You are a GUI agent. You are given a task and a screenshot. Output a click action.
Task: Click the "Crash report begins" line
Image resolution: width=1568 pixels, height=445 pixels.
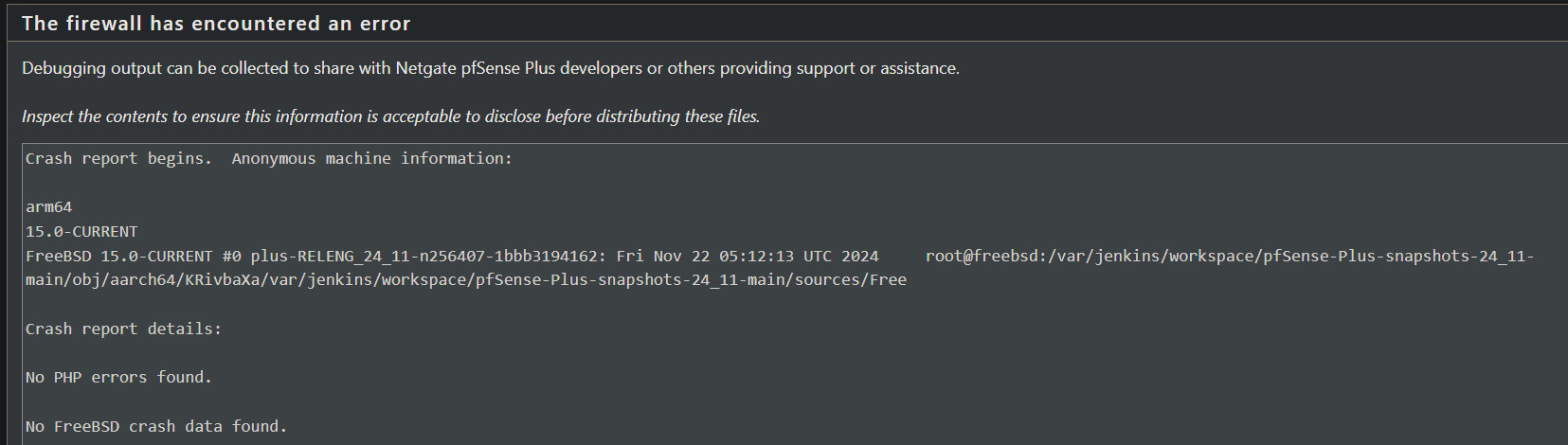(118, 158)
